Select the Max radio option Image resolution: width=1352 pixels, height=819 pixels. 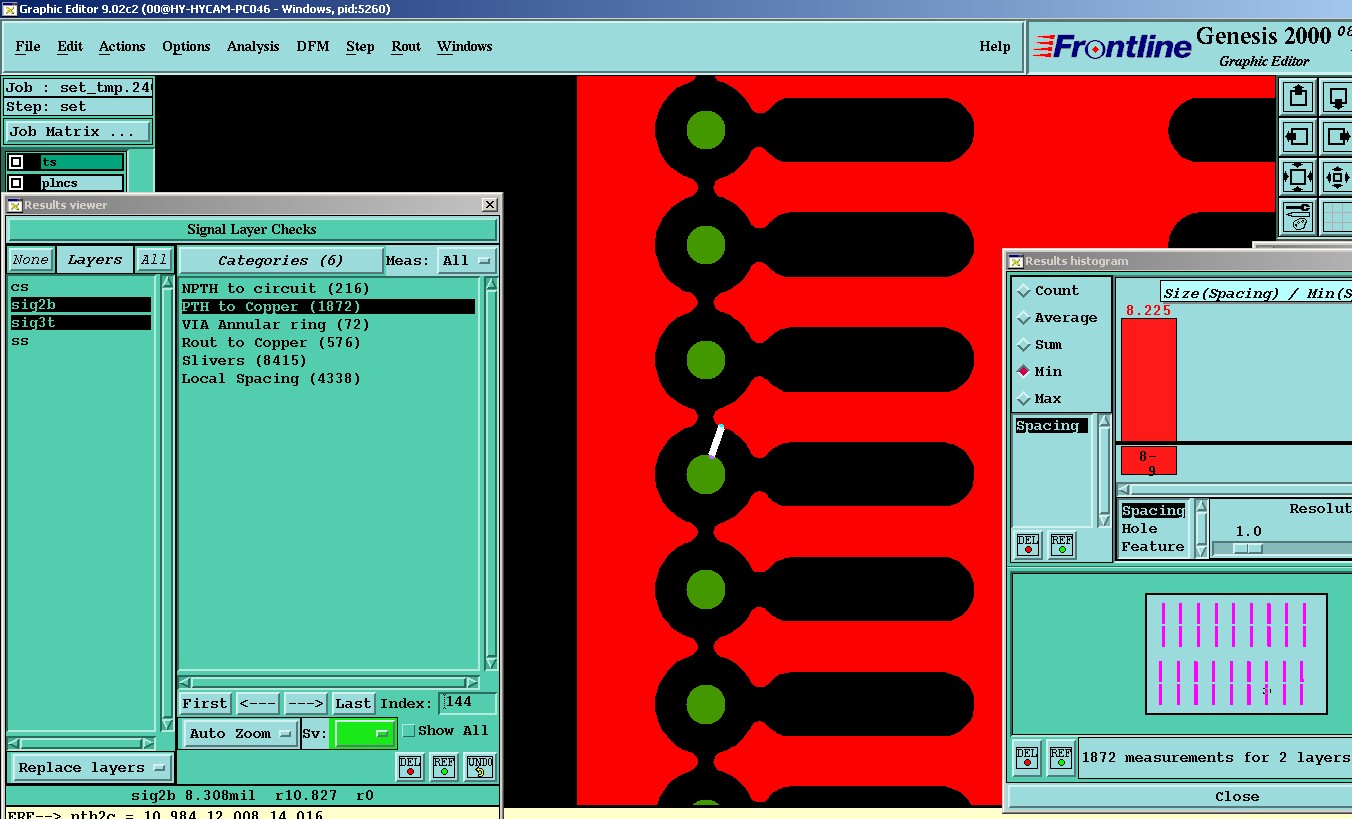[1023, 398]
